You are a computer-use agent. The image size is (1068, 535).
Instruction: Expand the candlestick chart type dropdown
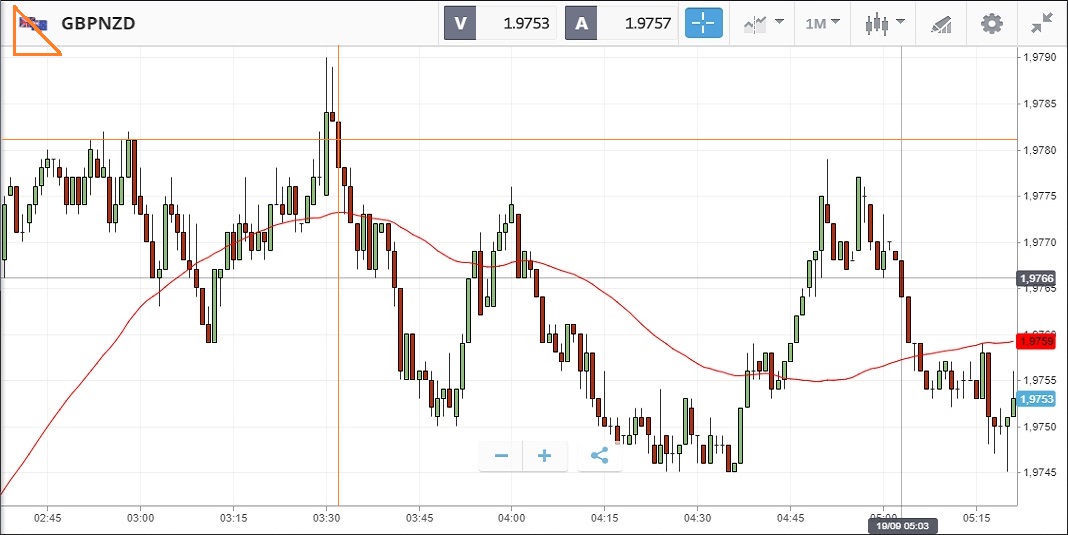click(885, 23)
